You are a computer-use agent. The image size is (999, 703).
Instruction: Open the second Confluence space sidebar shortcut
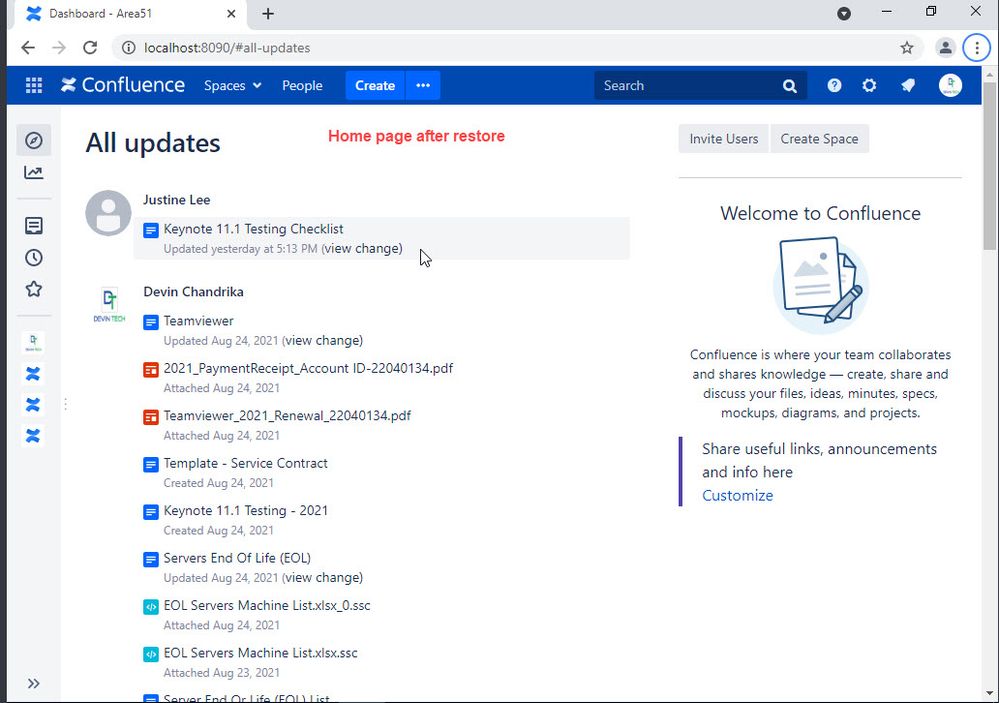[33, 405]
